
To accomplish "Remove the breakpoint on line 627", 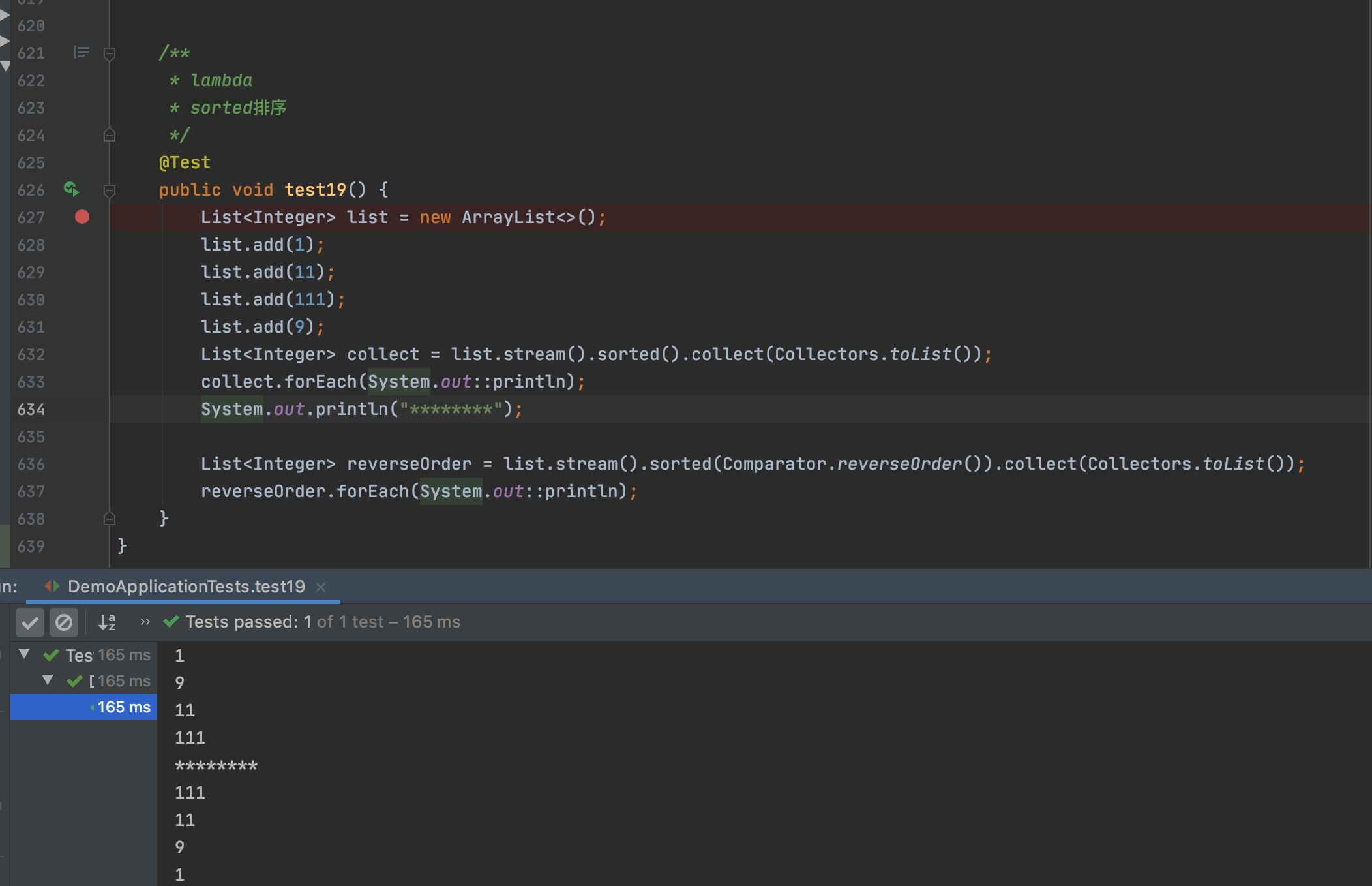I will pyautogui.click(x=82, y=217).
